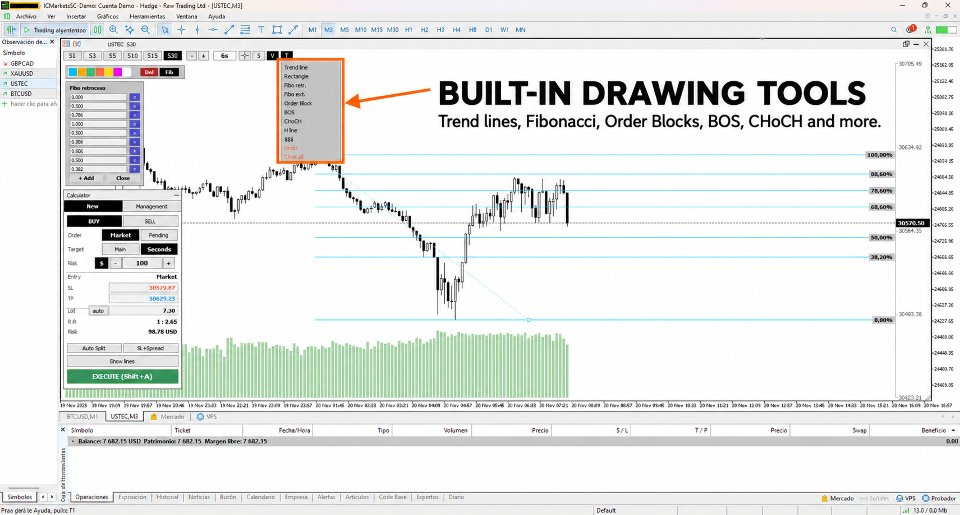
Task: Open the Gráficos menu
Action: point(108,17)
